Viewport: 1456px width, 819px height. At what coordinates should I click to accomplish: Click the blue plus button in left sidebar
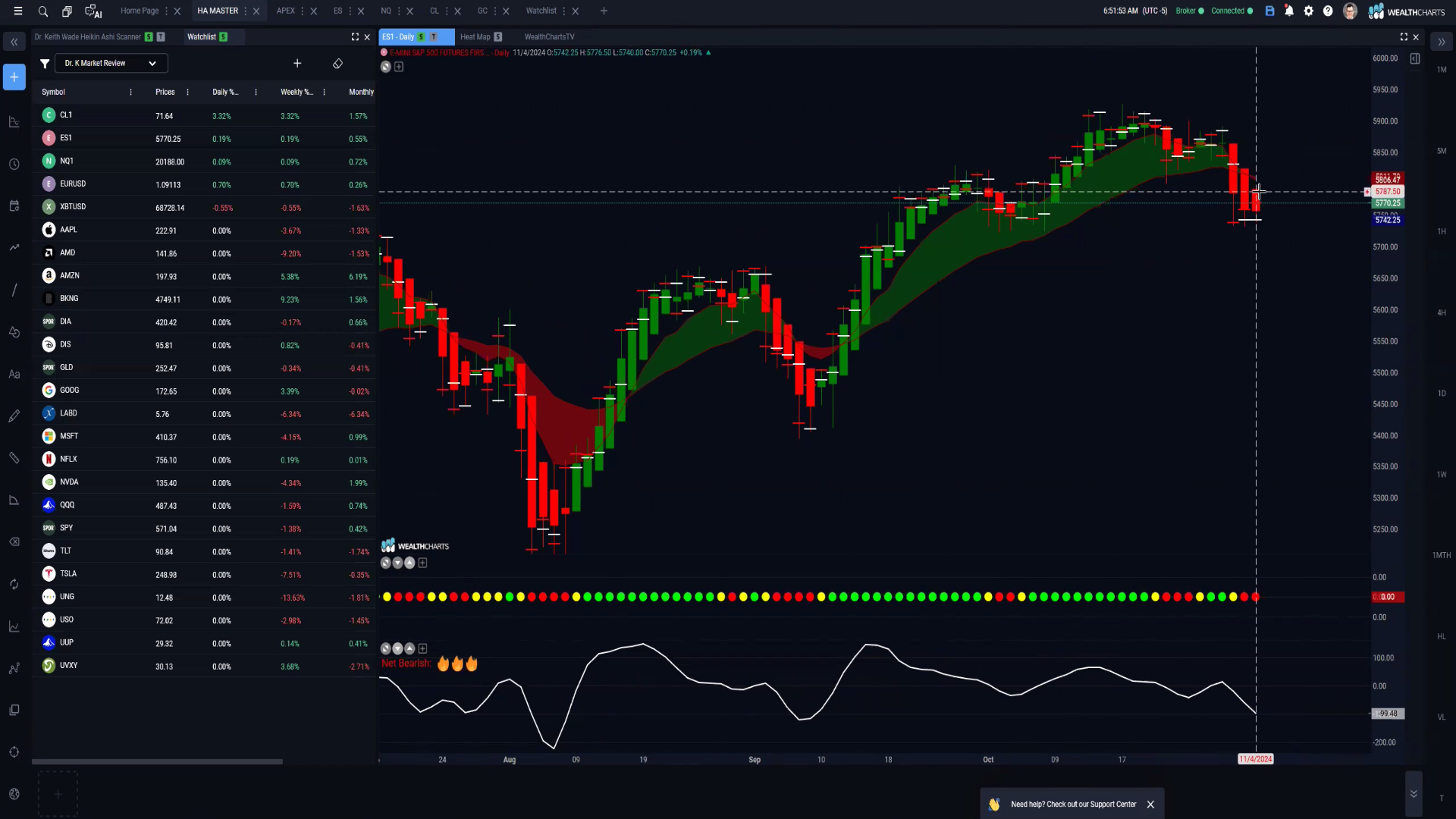pyautogui.click(x=14, y=77)
